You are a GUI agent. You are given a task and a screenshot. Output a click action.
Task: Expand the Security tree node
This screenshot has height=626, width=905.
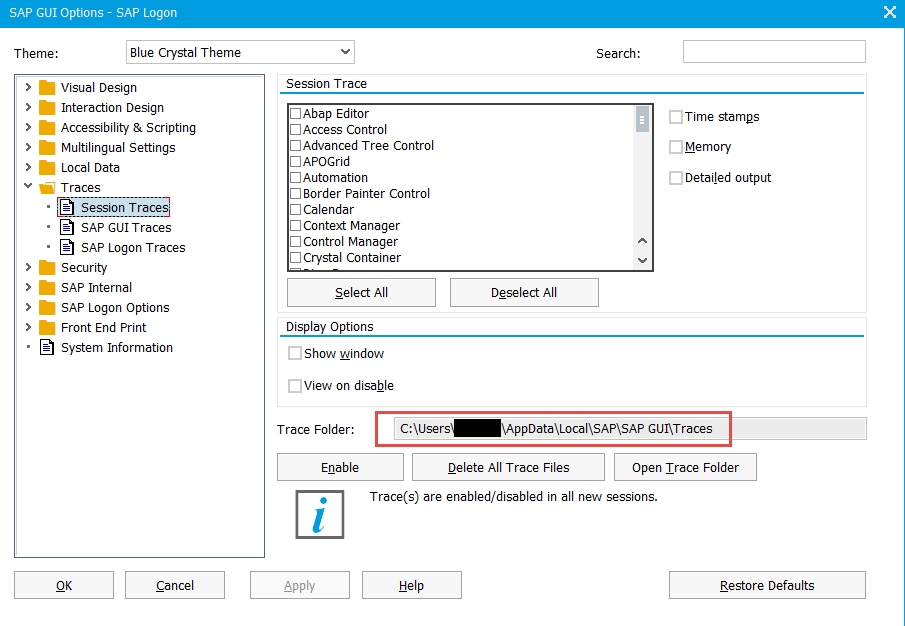pyautogui.click(x=28, y=268)
